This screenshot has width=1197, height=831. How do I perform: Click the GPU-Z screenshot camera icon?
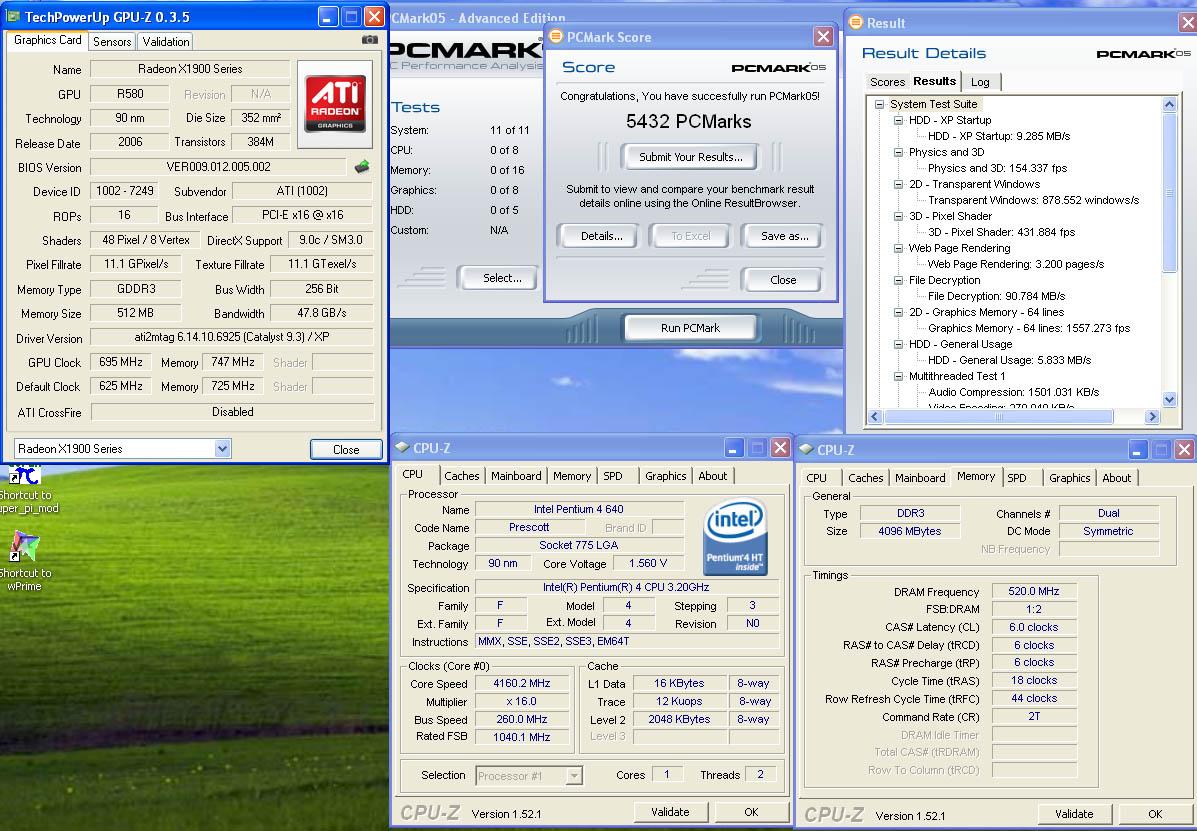[x=369, y=40]
